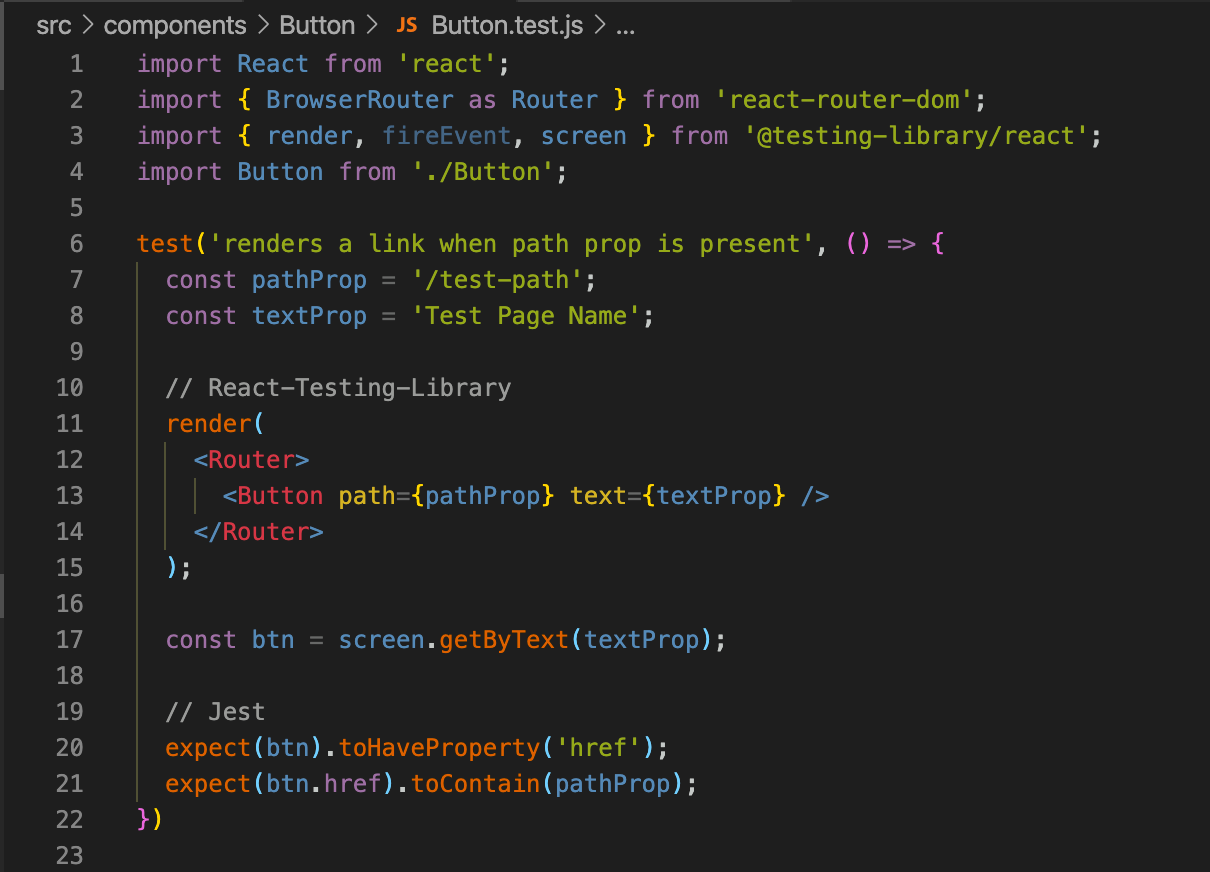Place cursor on the word 'render' on line 11

click(x=206, y=423)
